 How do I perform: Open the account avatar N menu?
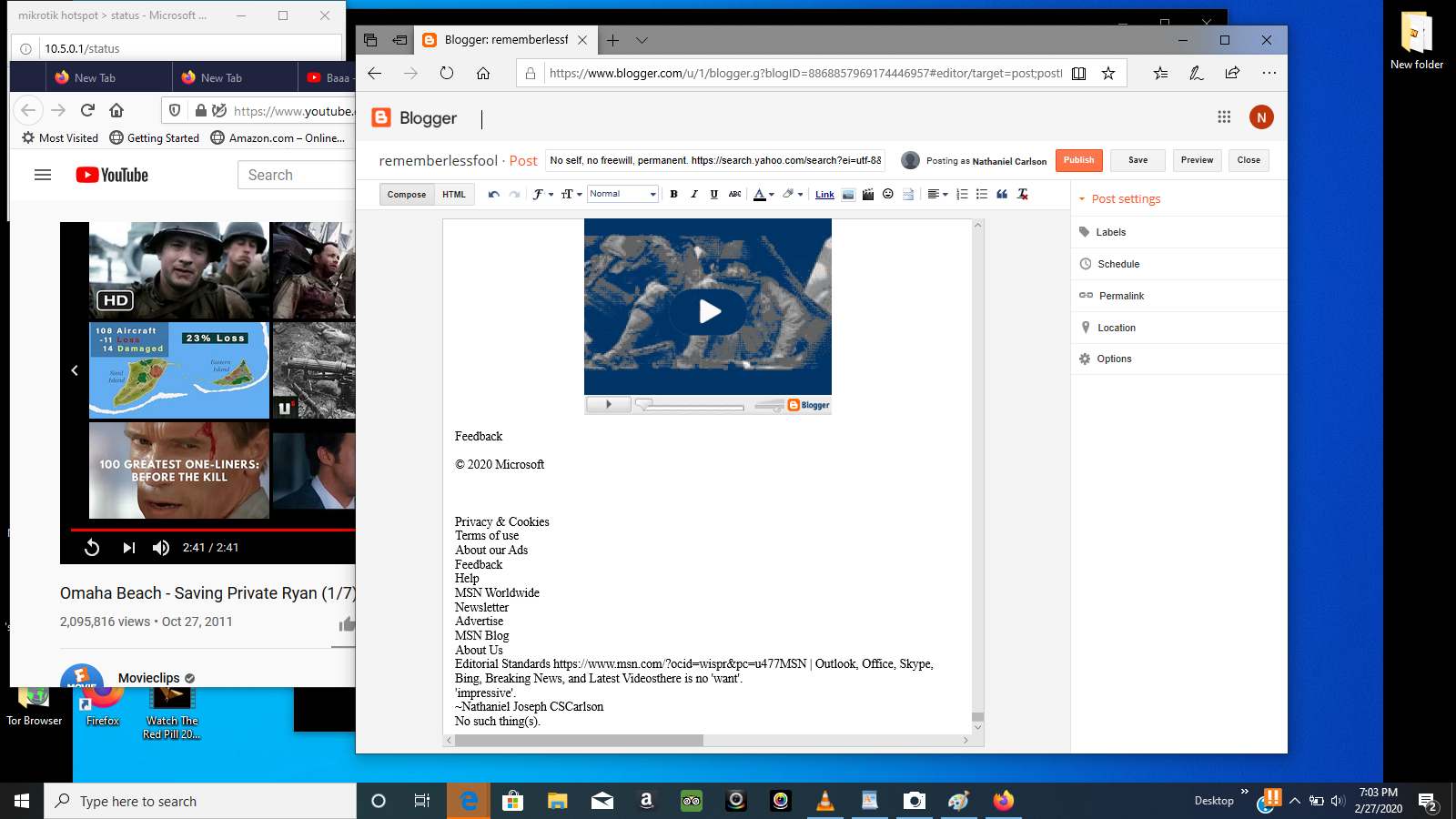(1261, 116)
